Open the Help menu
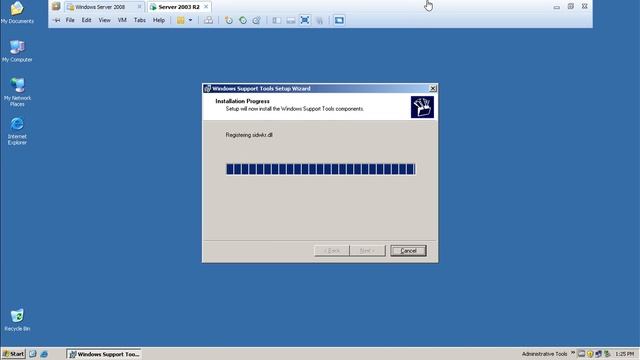The image size is (640, 360). click(x=159, y=20)
